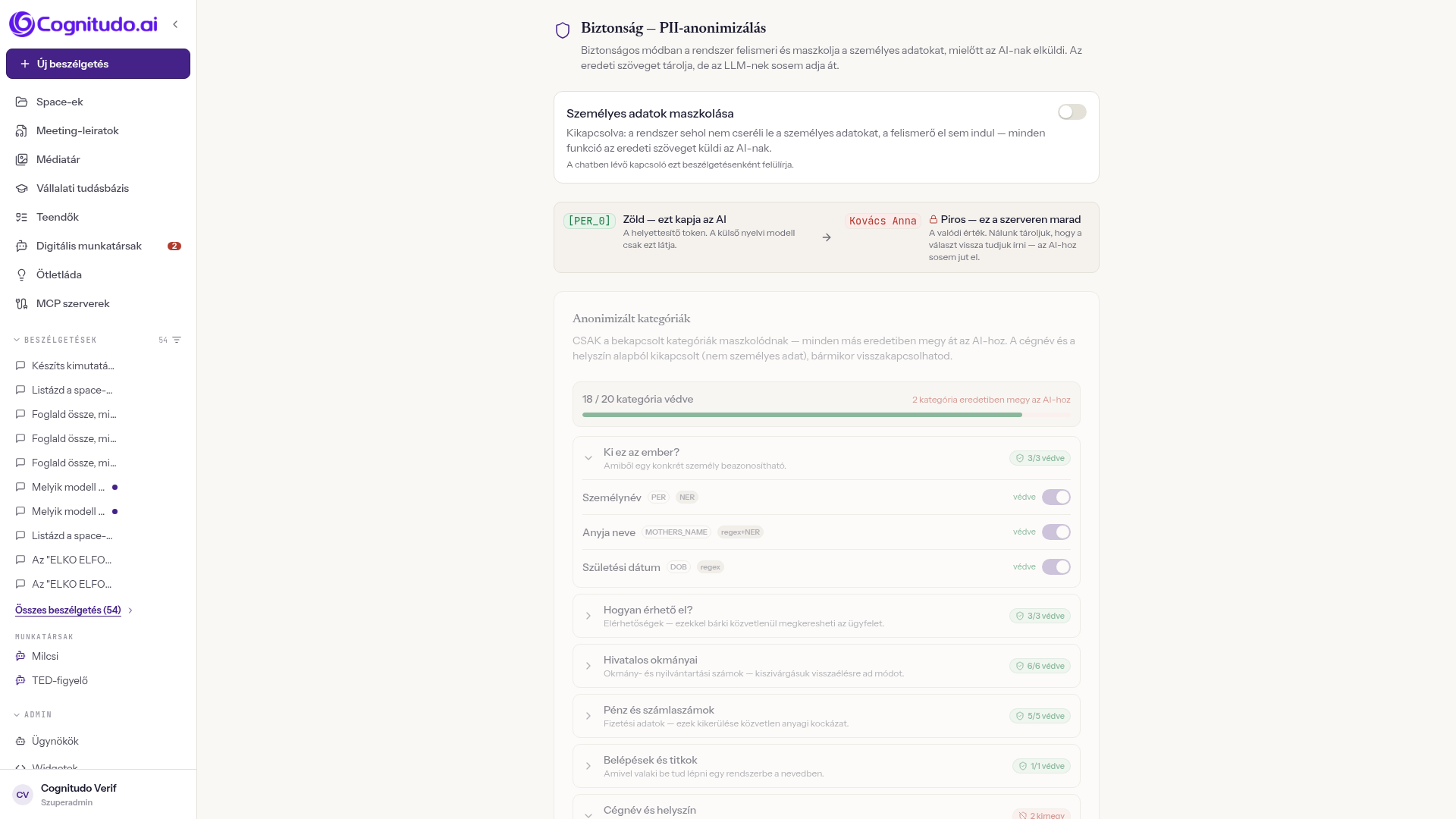Go to Médiatár

pyautogui.click(x=98, y=159)
